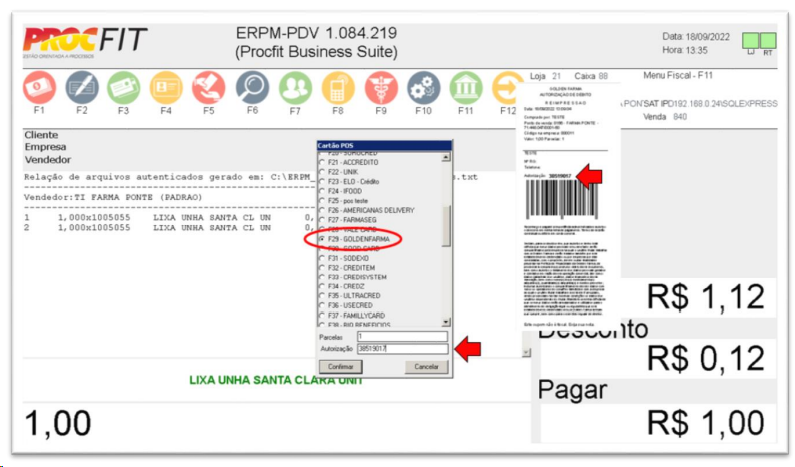Click the card list scroll down arrow
The height and width of the screenshot is (467, 795).
(x=446, y=322)
